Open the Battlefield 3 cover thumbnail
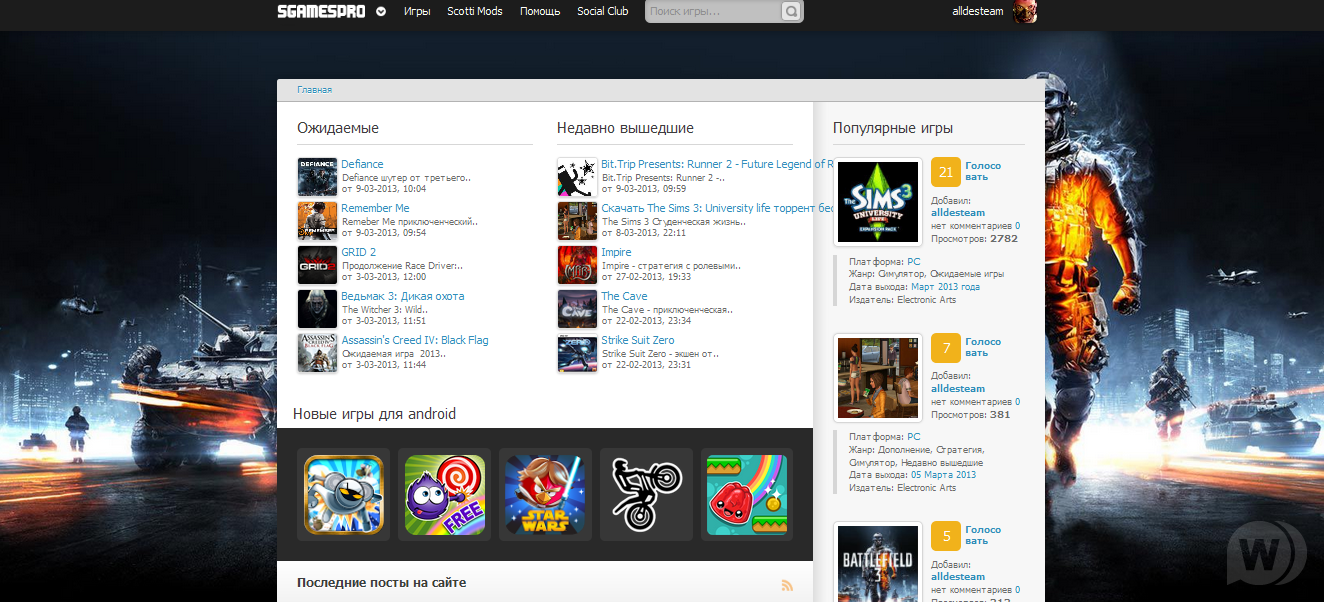This screenshot has width=1324, height=602. pos(878,562)
